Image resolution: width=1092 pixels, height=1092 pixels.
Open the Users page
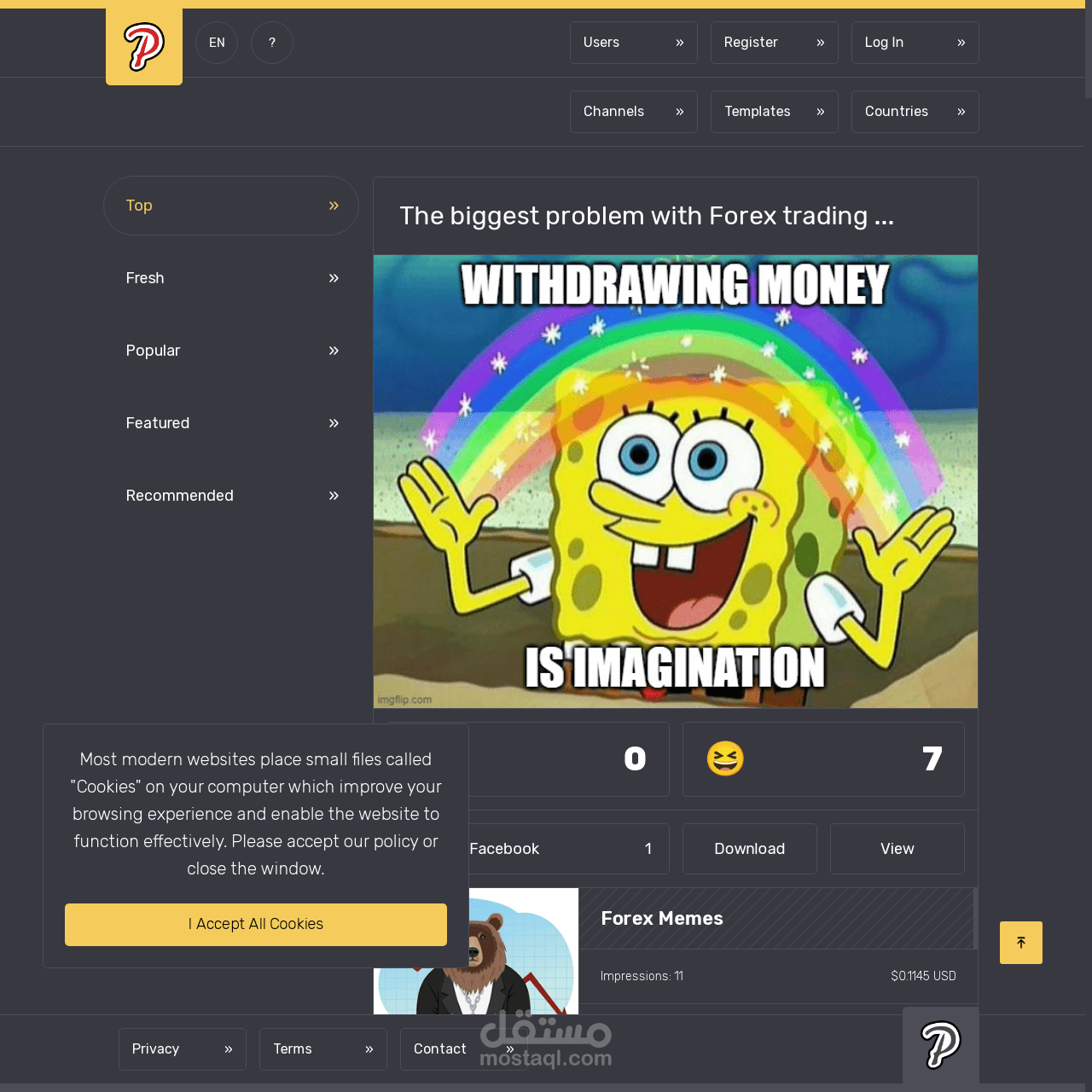tap(634, 43)
